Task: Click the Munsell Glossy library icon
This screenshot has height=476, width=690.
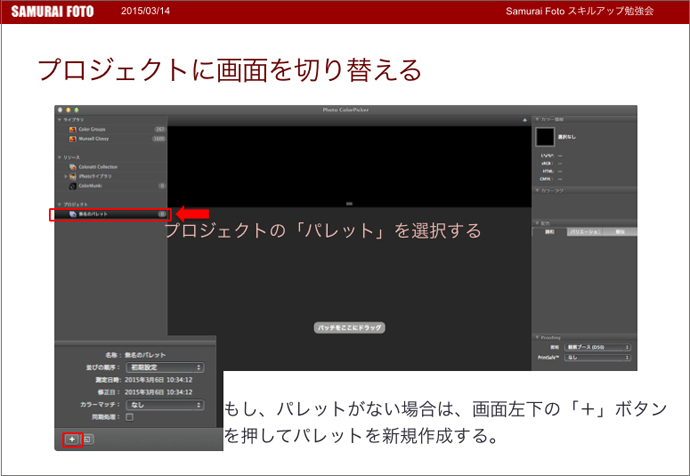Action: click(73, 139)
